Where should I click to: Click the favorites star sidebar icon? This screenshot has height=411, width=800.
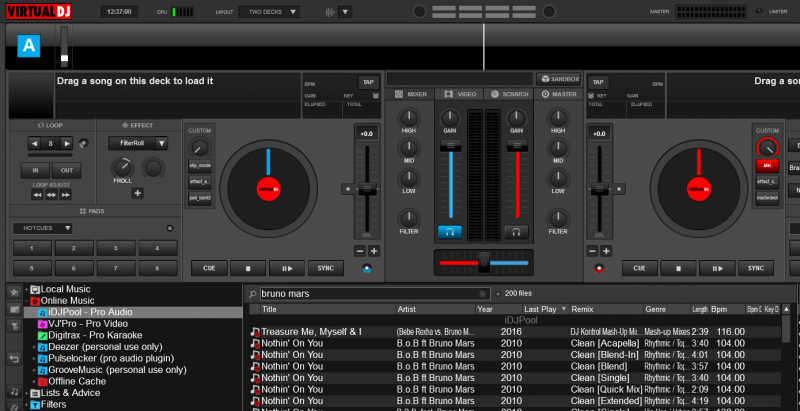point(14,292)
